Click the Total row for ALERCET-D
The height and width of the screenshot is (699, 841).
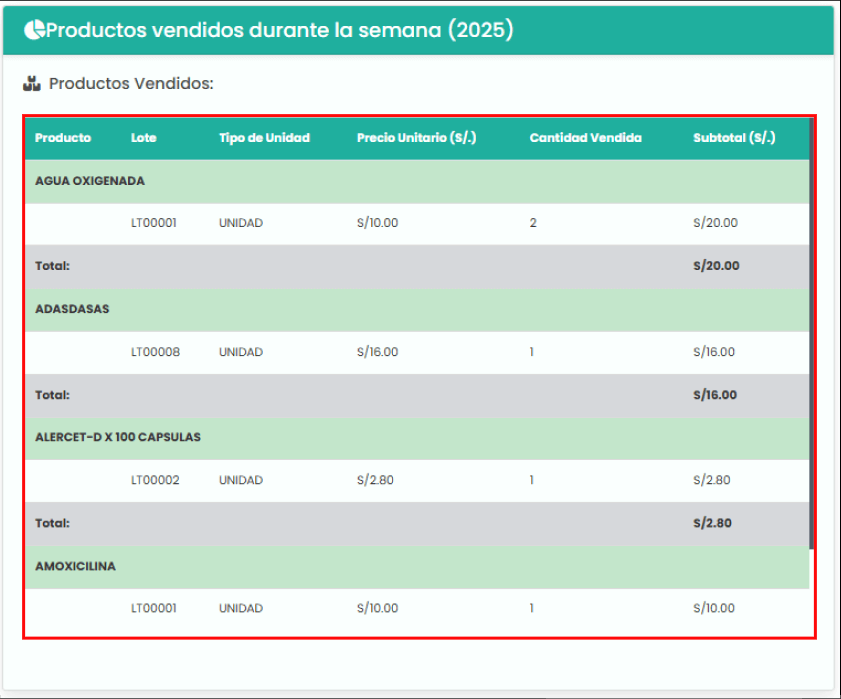pos(400,522)
